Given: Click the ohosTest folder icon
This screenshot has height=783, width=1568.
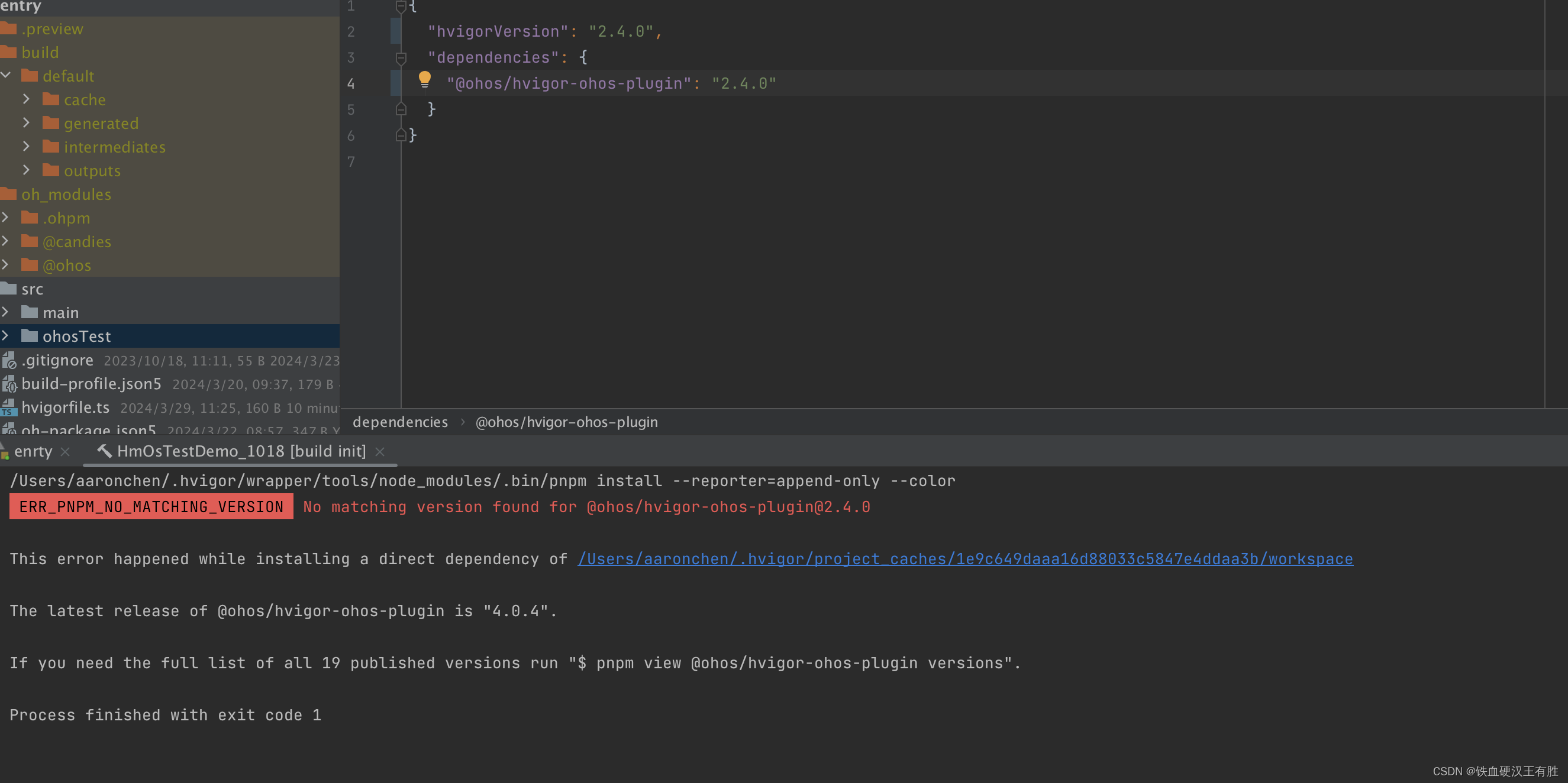Looking at the screenshot, I should click(29, 336).
